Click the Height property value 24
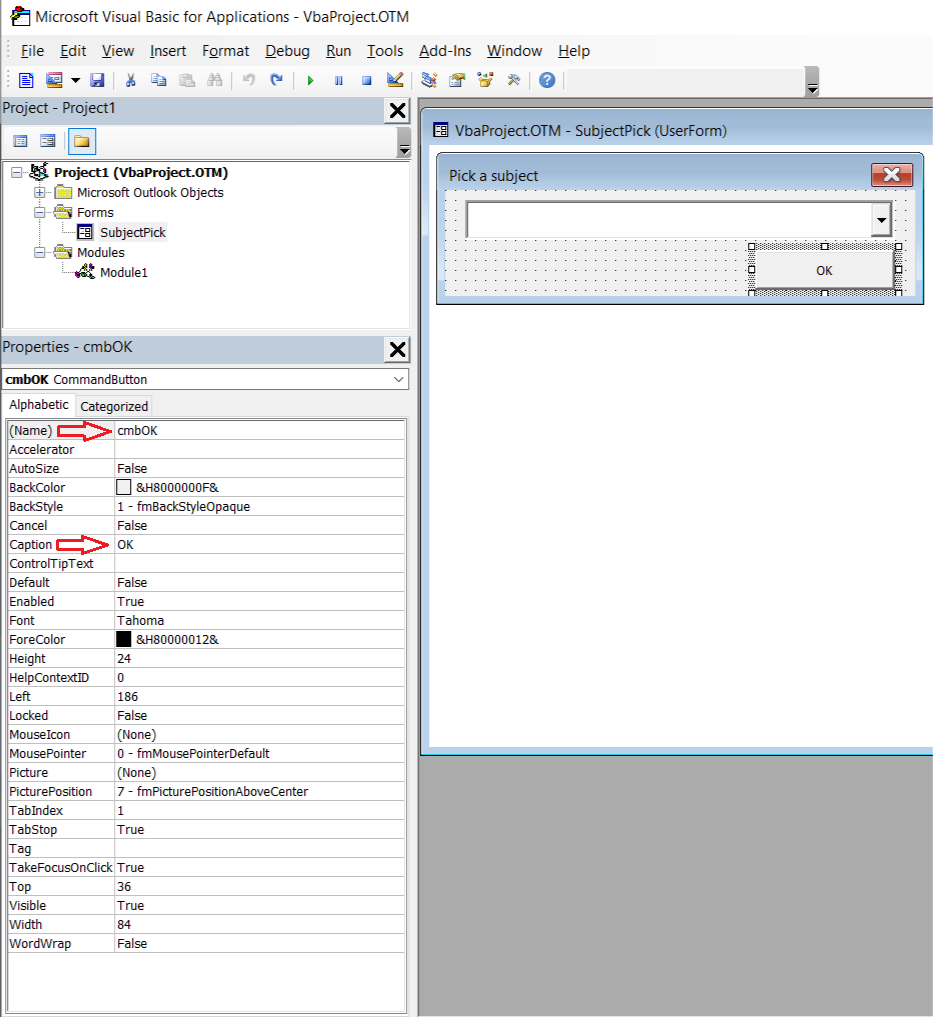Image resolution: width=933 pixels, height=1017 pixels. pyautogui.click(x=260, y=658)
